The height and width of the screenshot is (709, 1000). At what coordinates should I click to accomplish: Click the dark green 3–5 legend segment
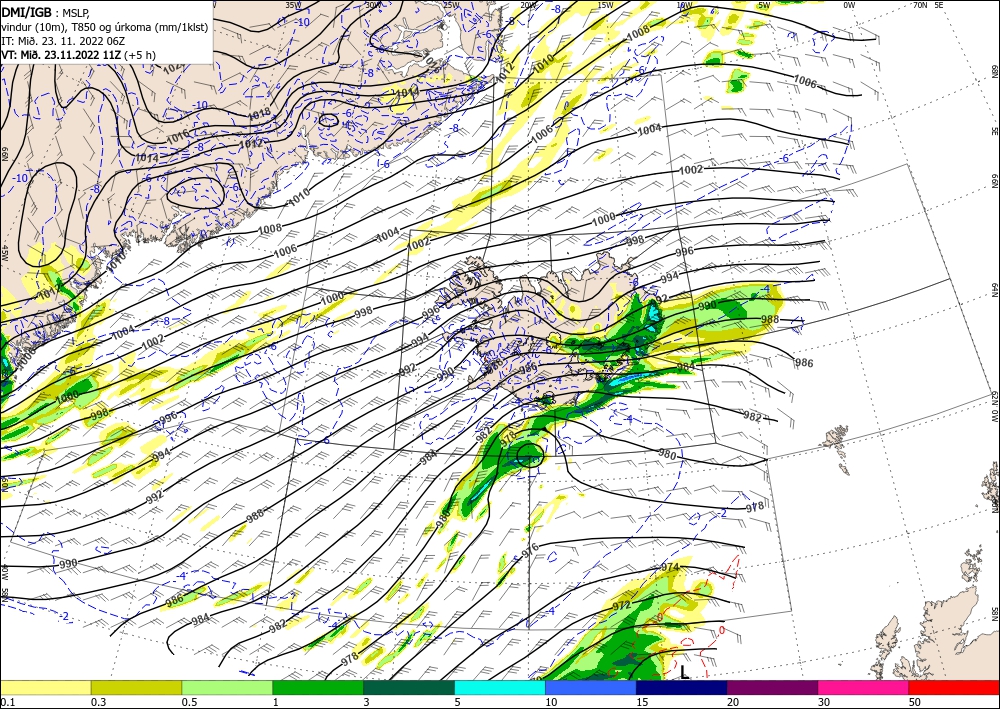409,687
